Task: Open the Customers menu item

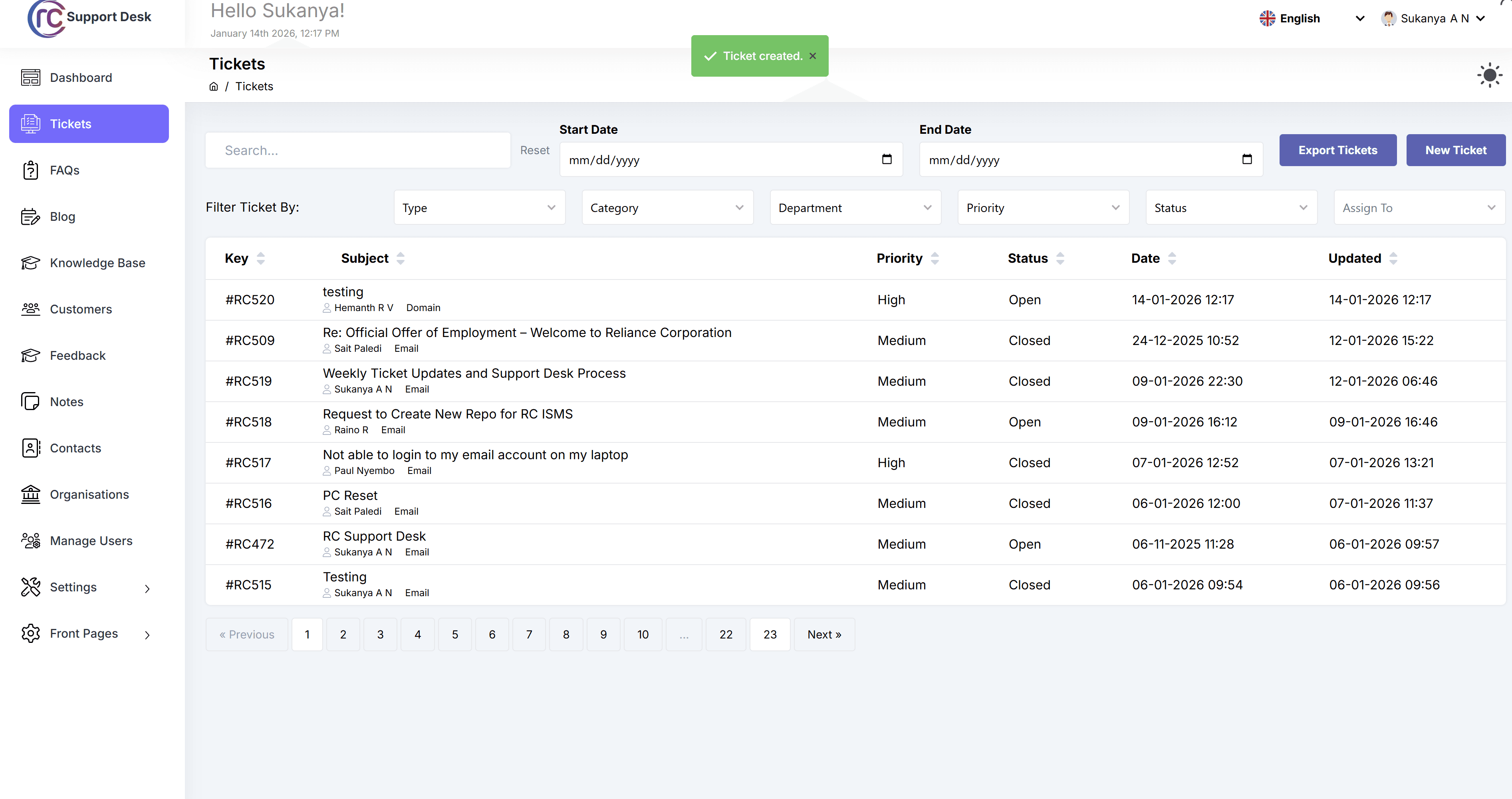Action: pos(80,309)
